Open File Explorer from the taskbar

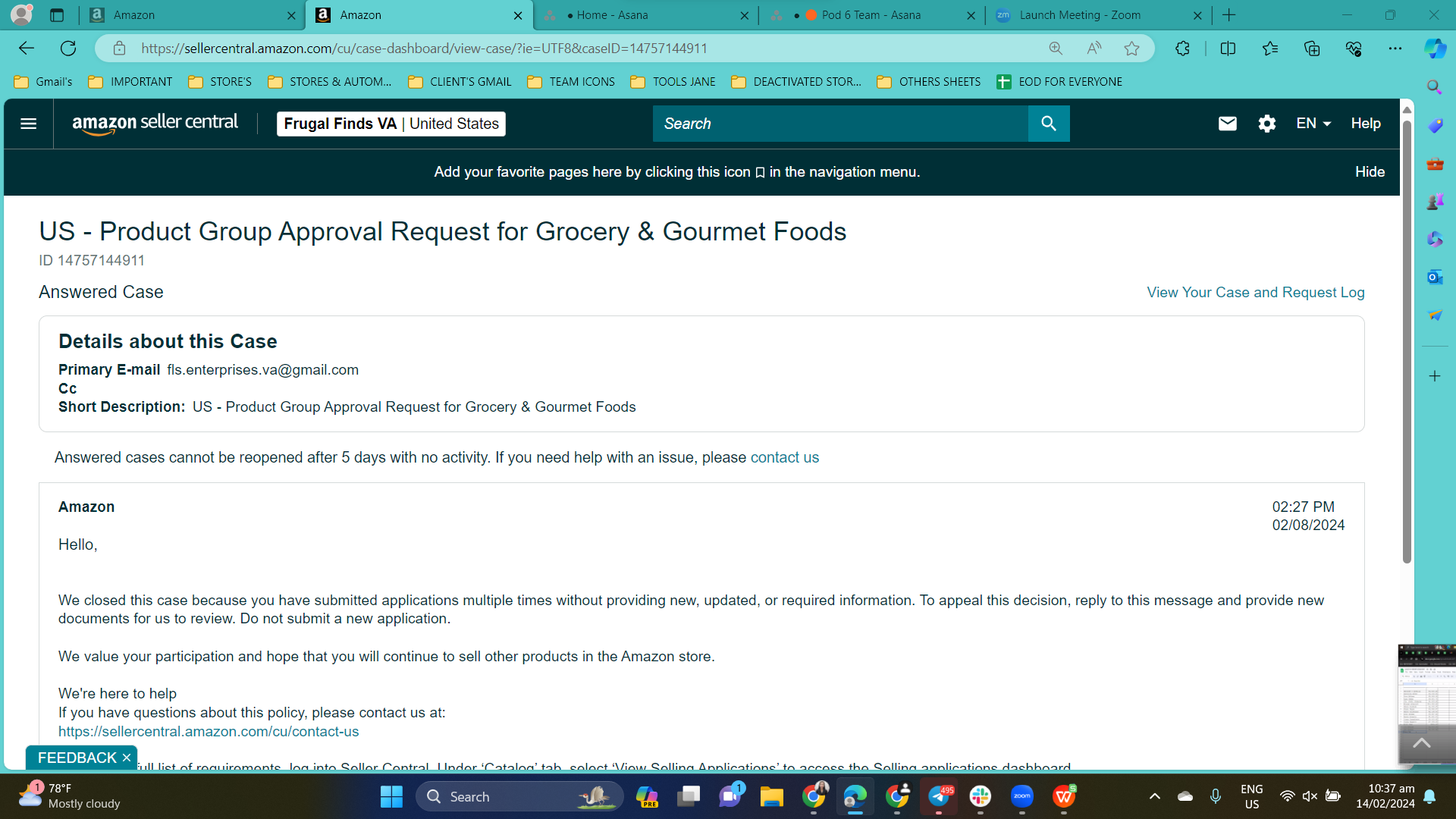tap(771, 796)
